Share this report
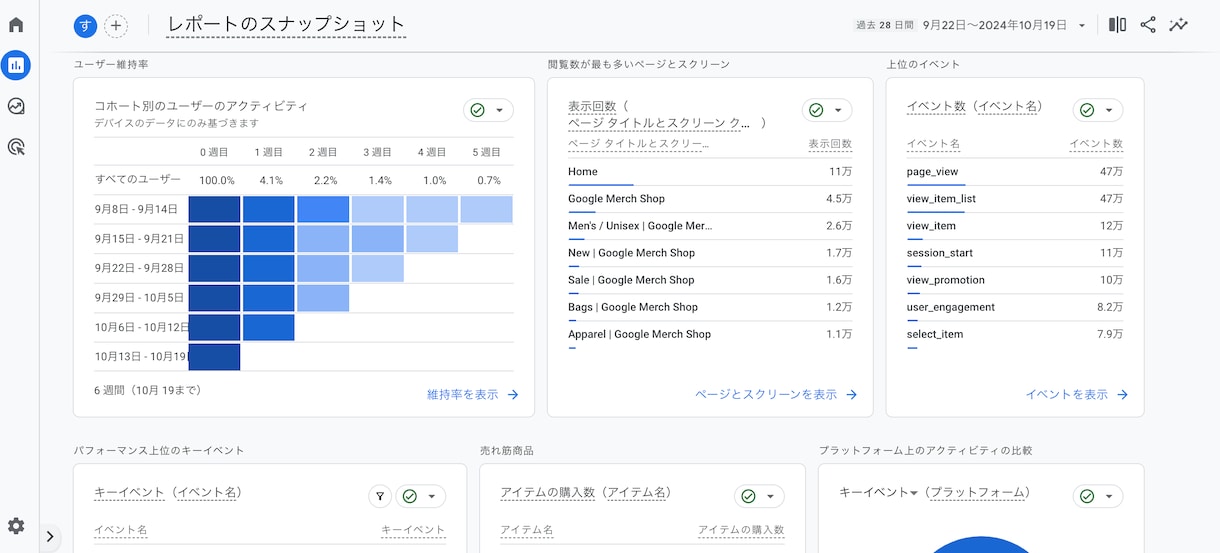 click(x=1148, y=25)
